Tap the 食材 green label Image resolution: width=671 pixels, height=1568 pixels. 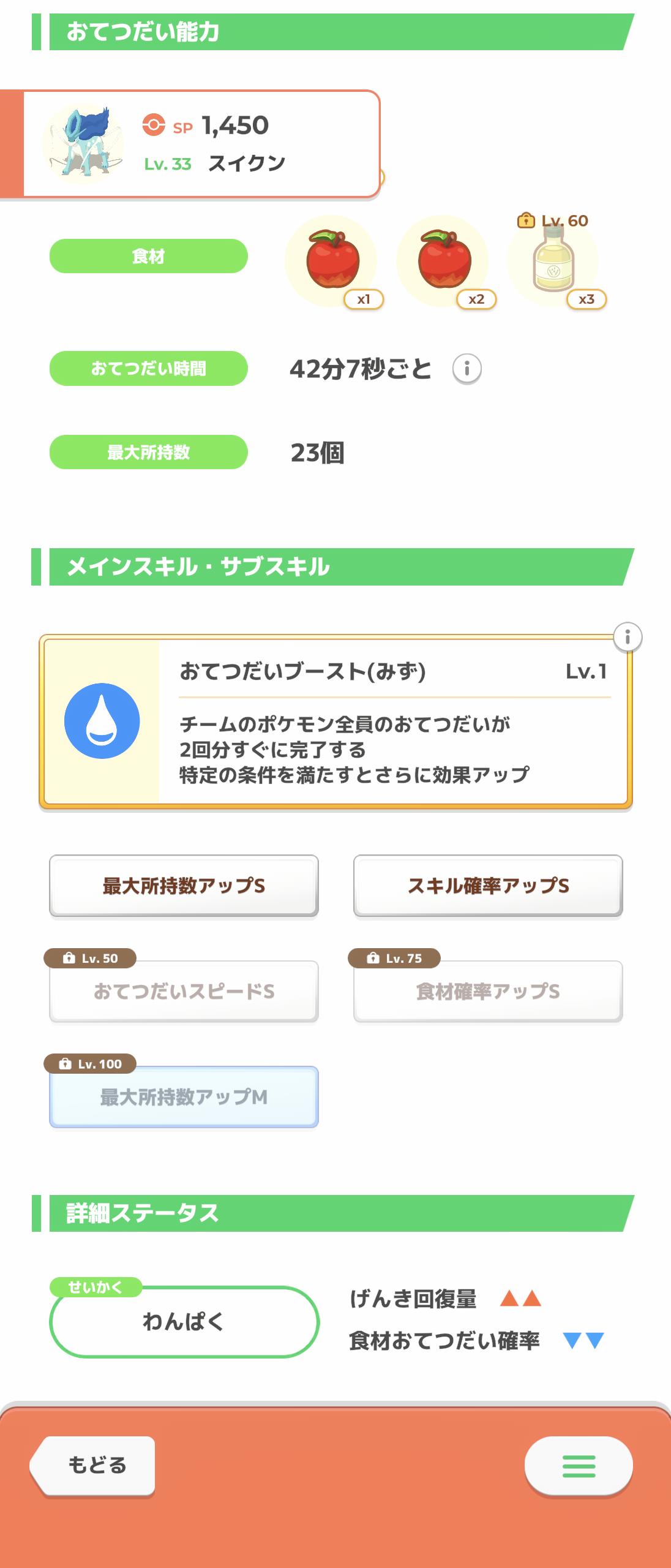click(148, 256)
